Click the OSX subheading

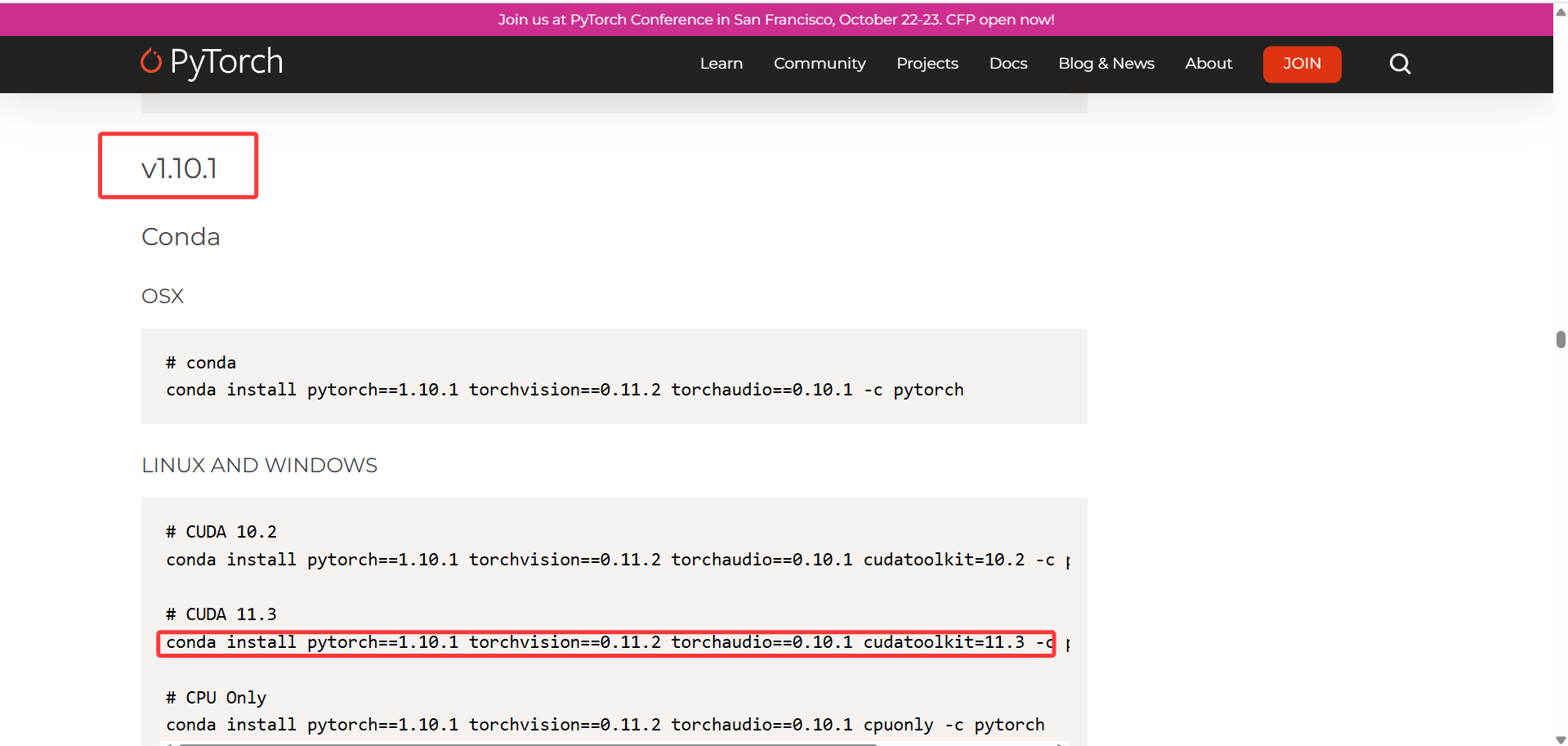click(x=163, y=296)
